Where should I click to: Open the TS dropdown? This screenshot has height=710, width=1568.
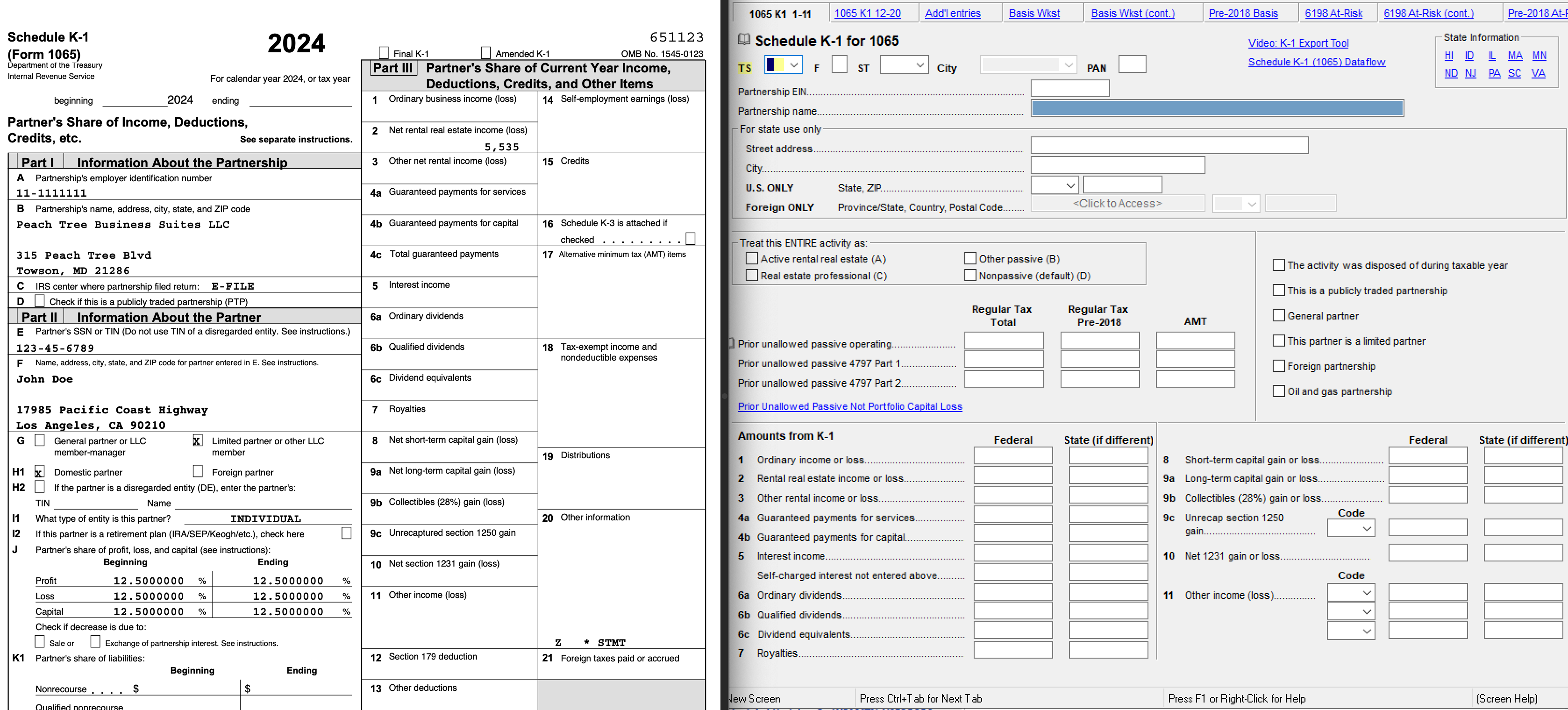(x=794, y=65)
